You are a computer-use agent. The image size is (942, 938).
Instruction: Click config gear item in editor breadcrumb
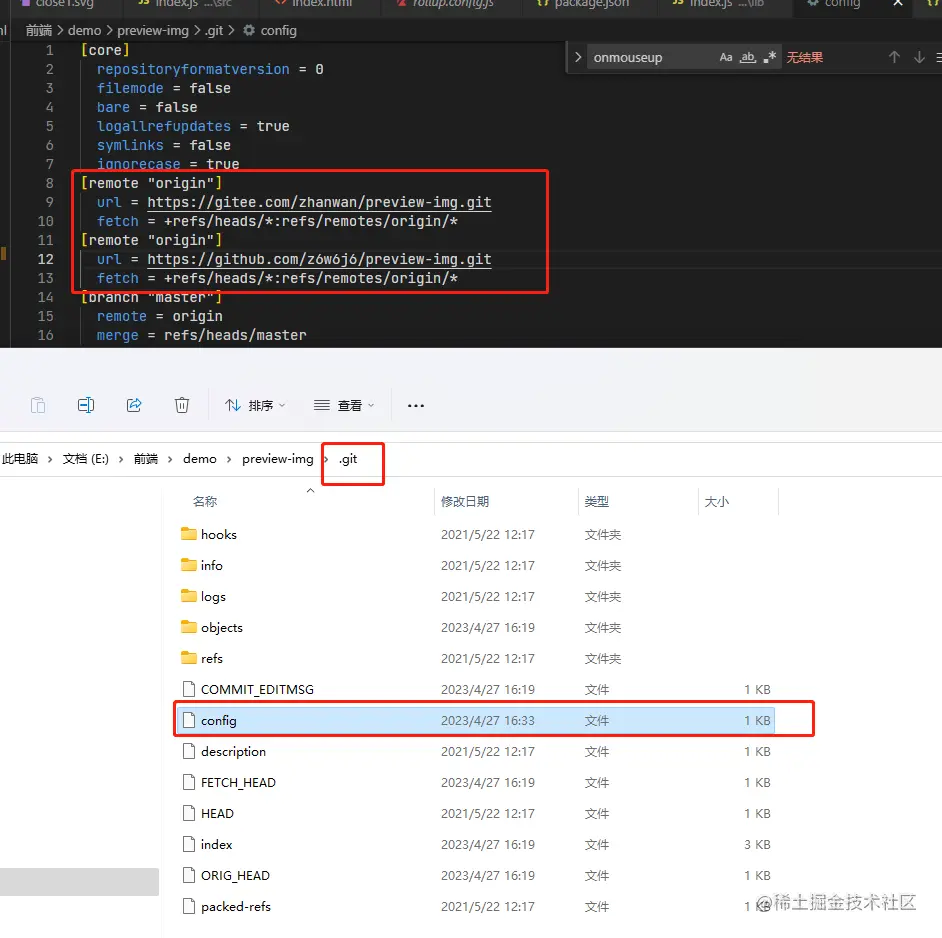click(270, 31)
